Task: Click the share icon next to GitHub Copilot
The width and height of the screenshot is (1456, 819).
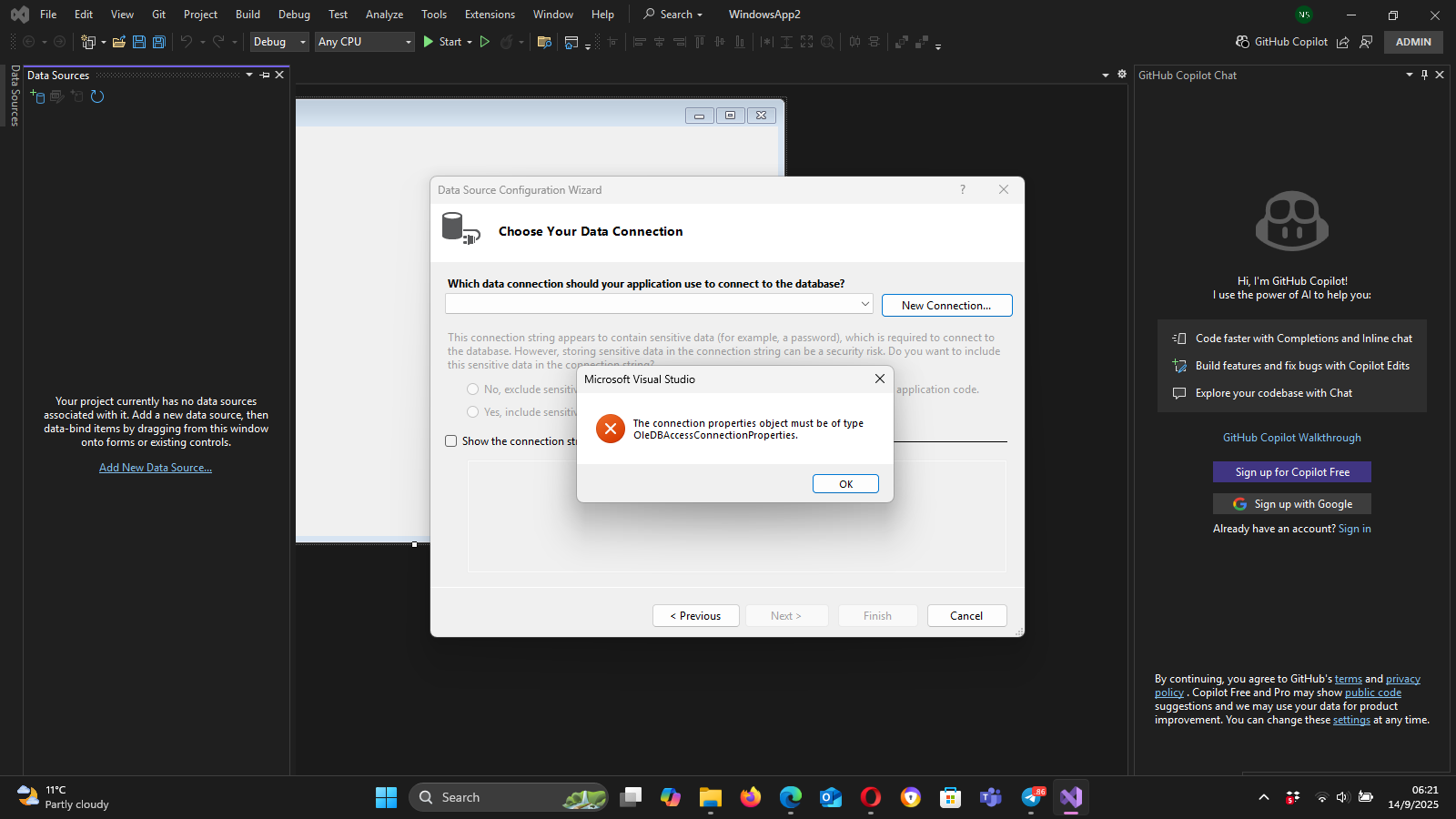Action: pyautogui.click(x=1342, y=42)
